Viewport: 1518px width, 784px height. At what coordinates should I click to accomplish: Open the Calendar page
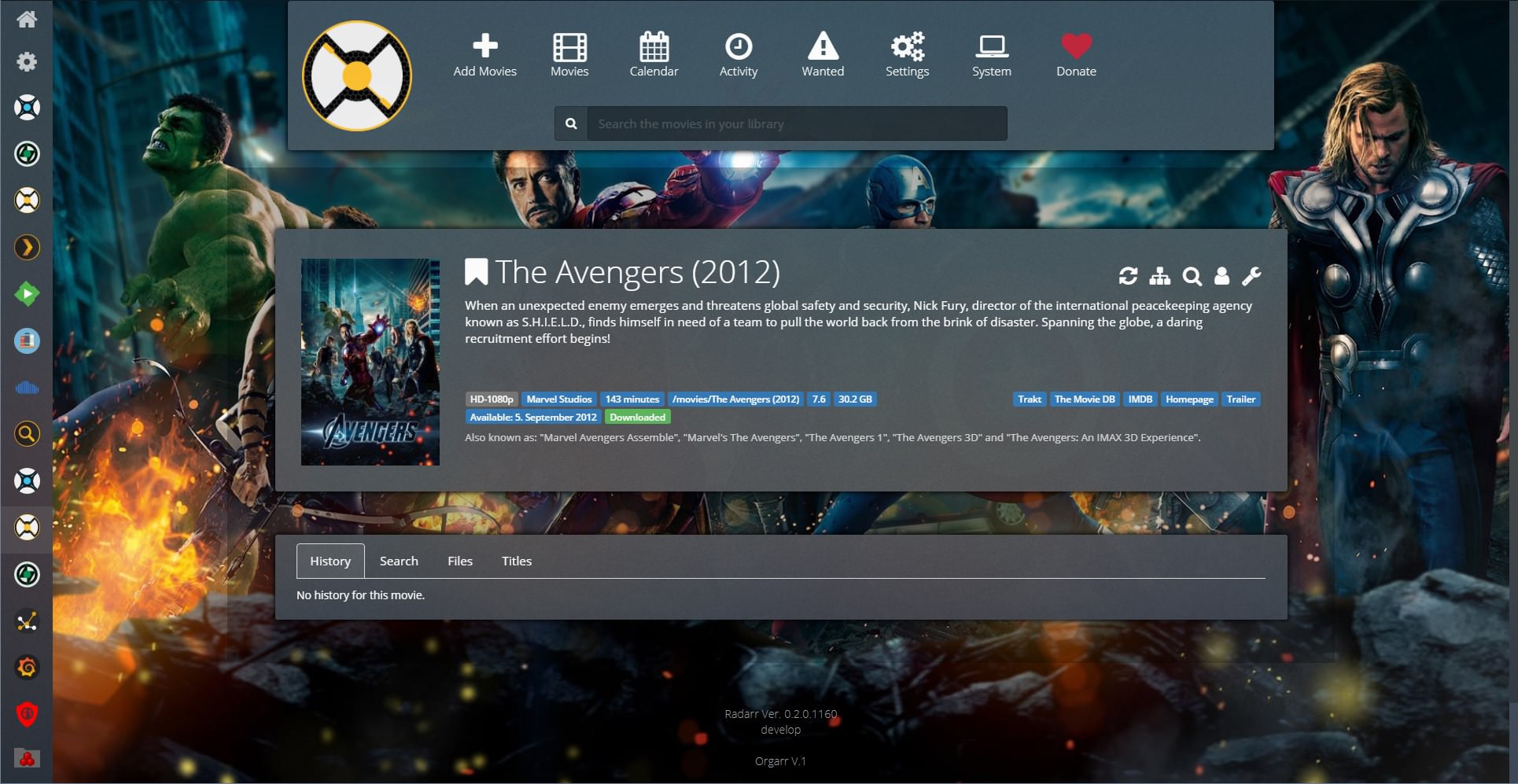[654, 55]
